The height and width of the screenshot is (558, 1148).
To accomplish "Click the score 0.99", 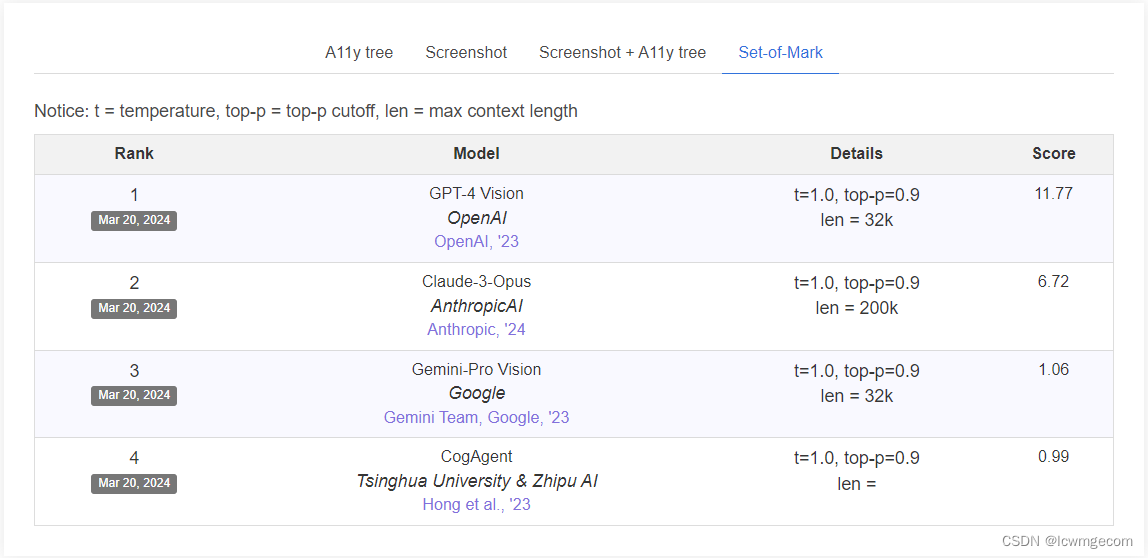I will pyautogui.click(x=1054, y=457).
